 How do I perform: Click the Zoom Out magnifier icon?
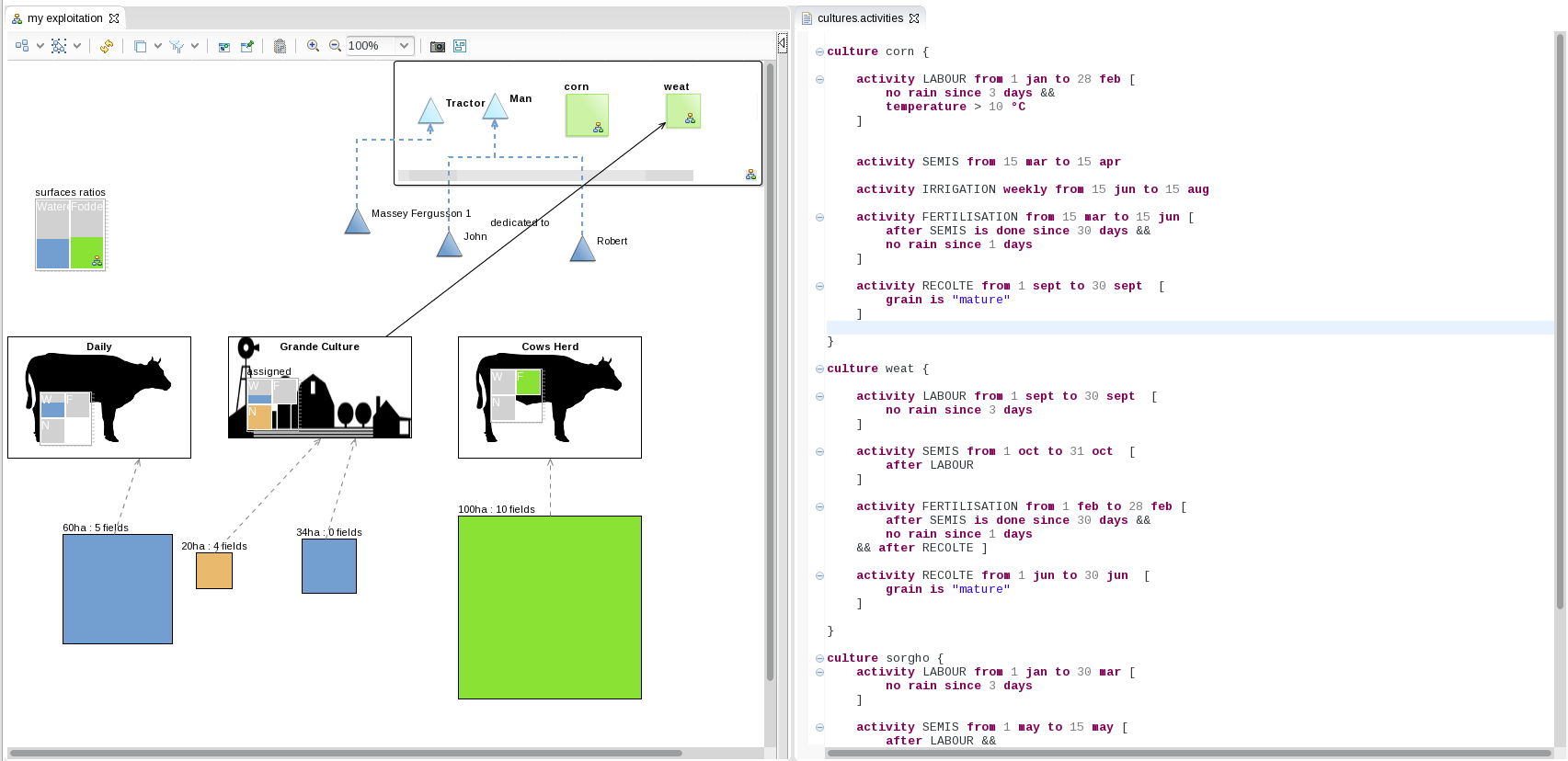(335, 46)
